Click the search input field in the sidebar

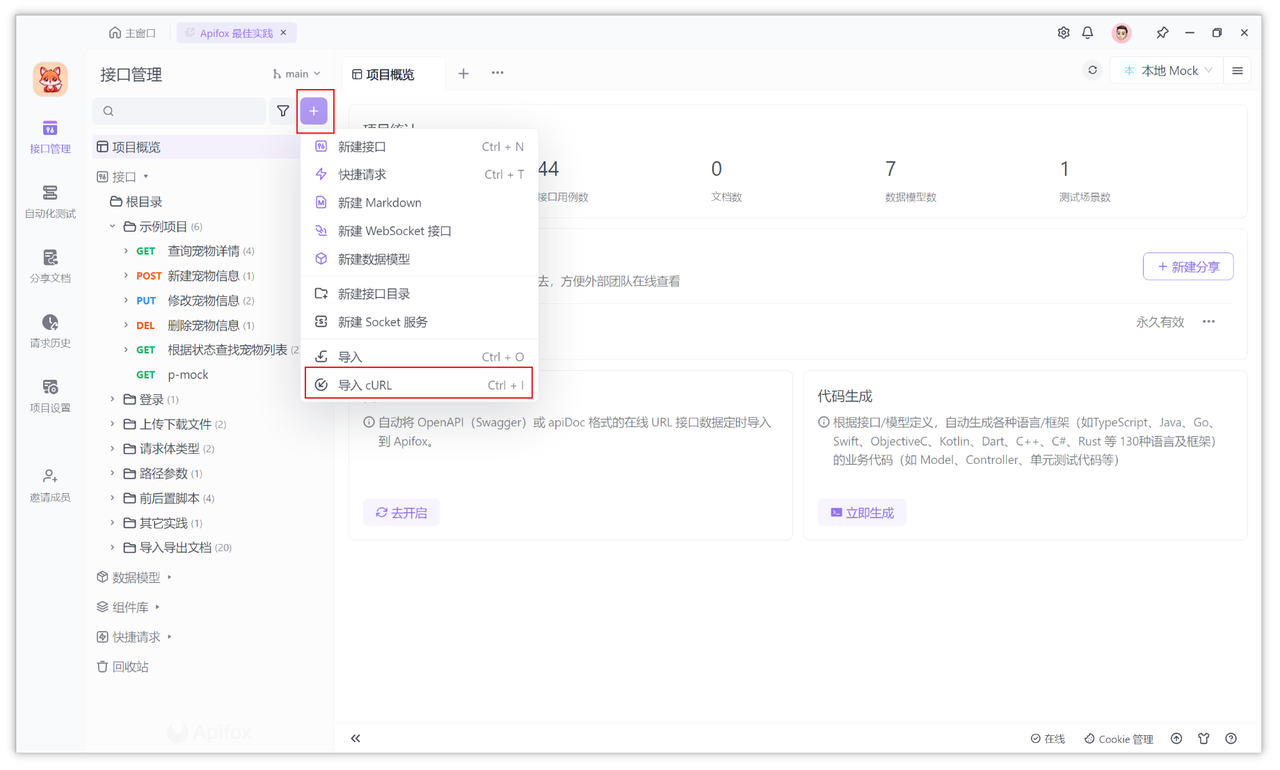pyautogui.click(x=180, y=111)
